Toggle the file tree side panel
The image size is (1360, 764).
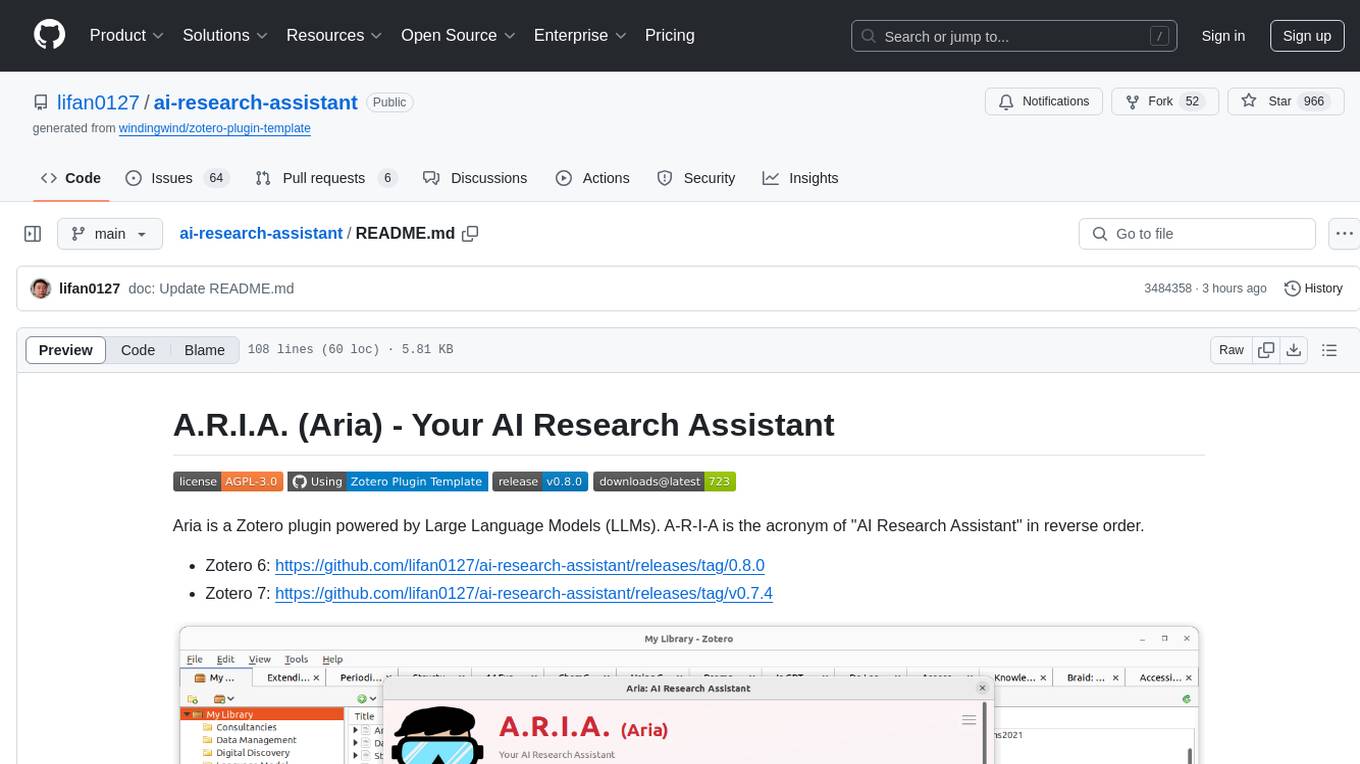33,233
